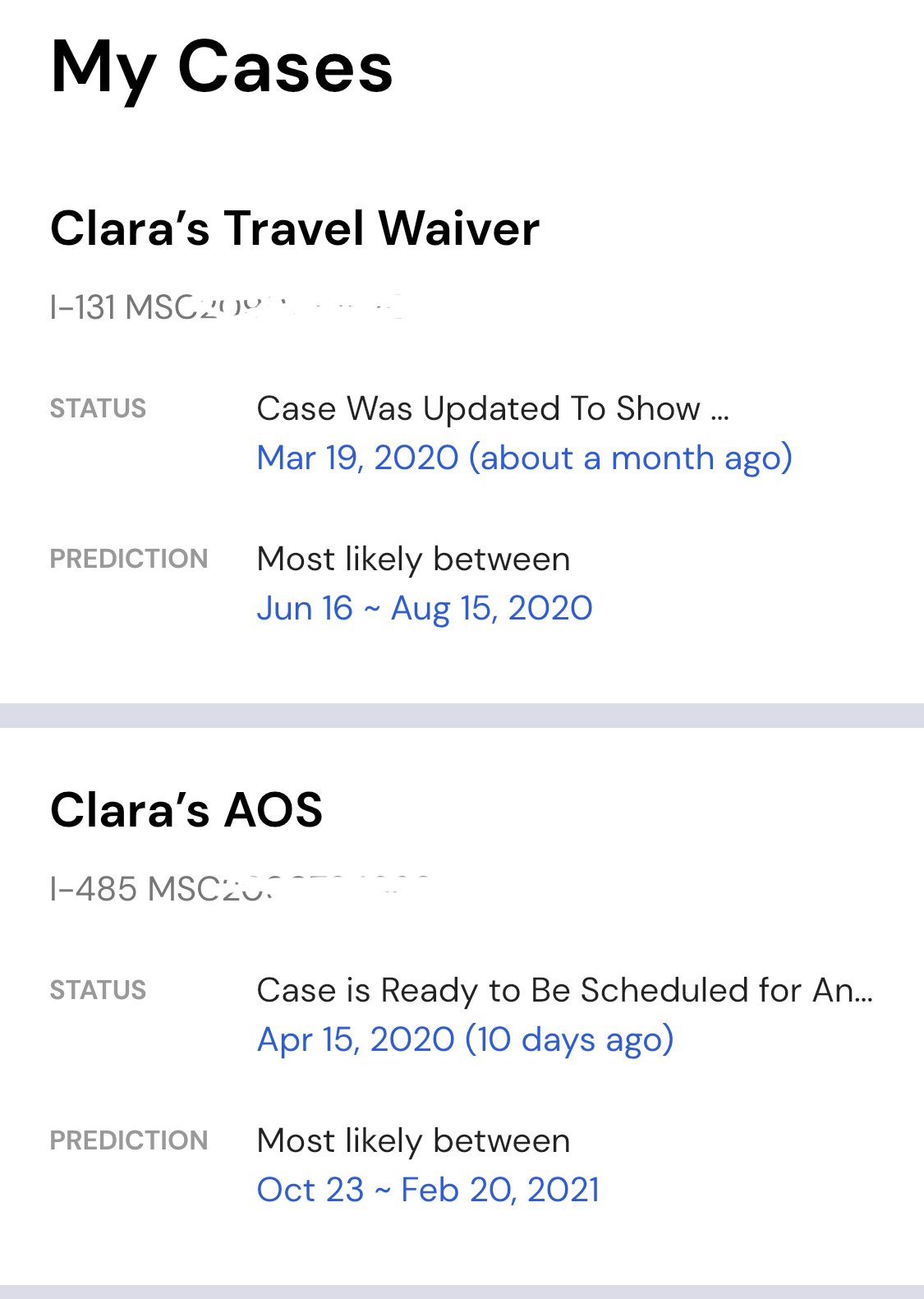
Task: Tap the '(about a month ago)' text
Action: click(x=630, y=458)
